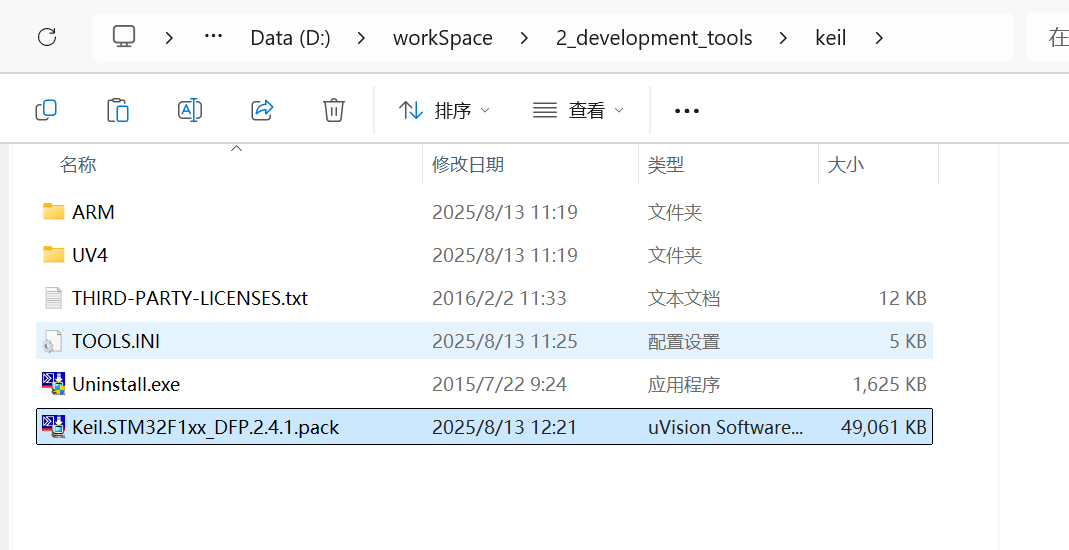Select THIRD-PARTY-LICENSES.txt file
Screen dimensions: 1069x550
(x=484, y=298)
